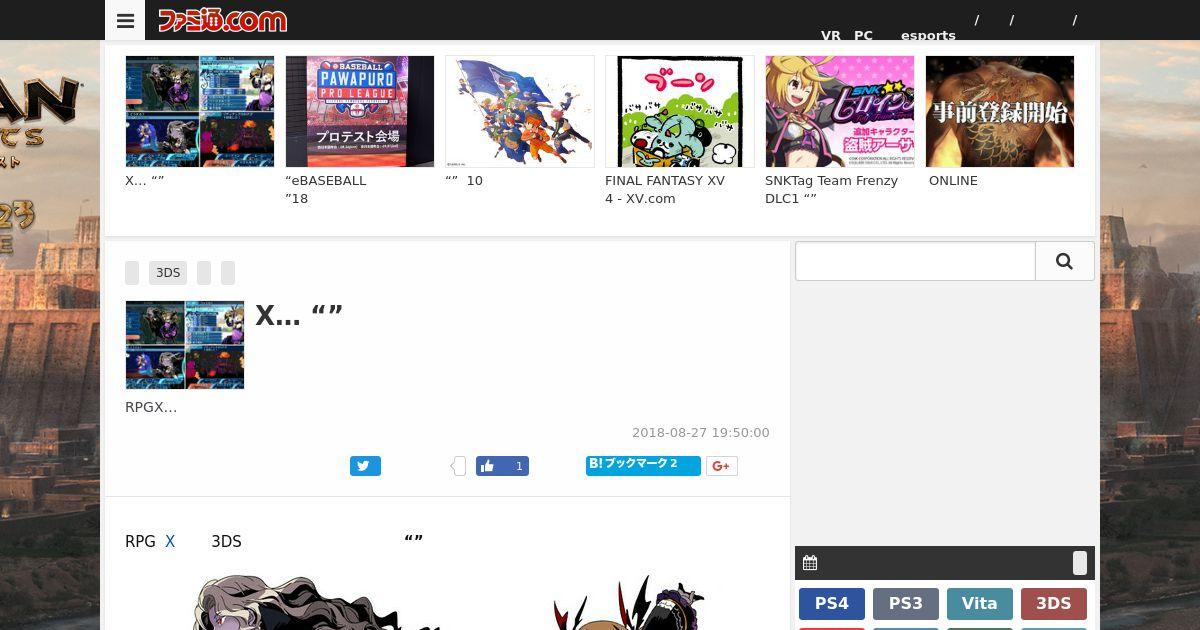Screen dimensions: 1200x630
Task: Click the article header thumbnail image
Action: [x=185, y=345]
